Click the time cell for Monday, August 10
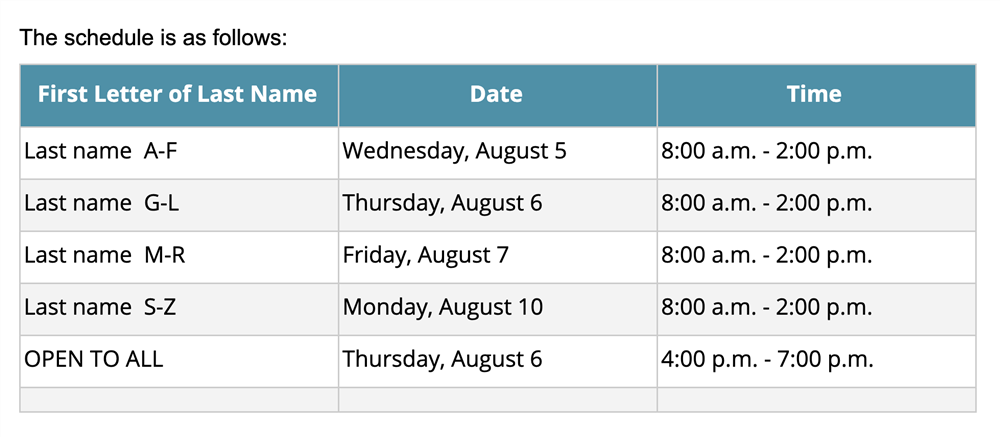Viewport: 1000px width, 437px height. (816, 309)
